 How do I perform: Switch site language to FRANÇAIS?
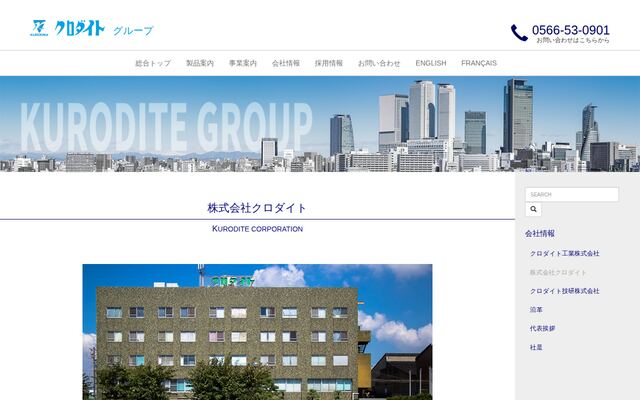tap(479, 63)
